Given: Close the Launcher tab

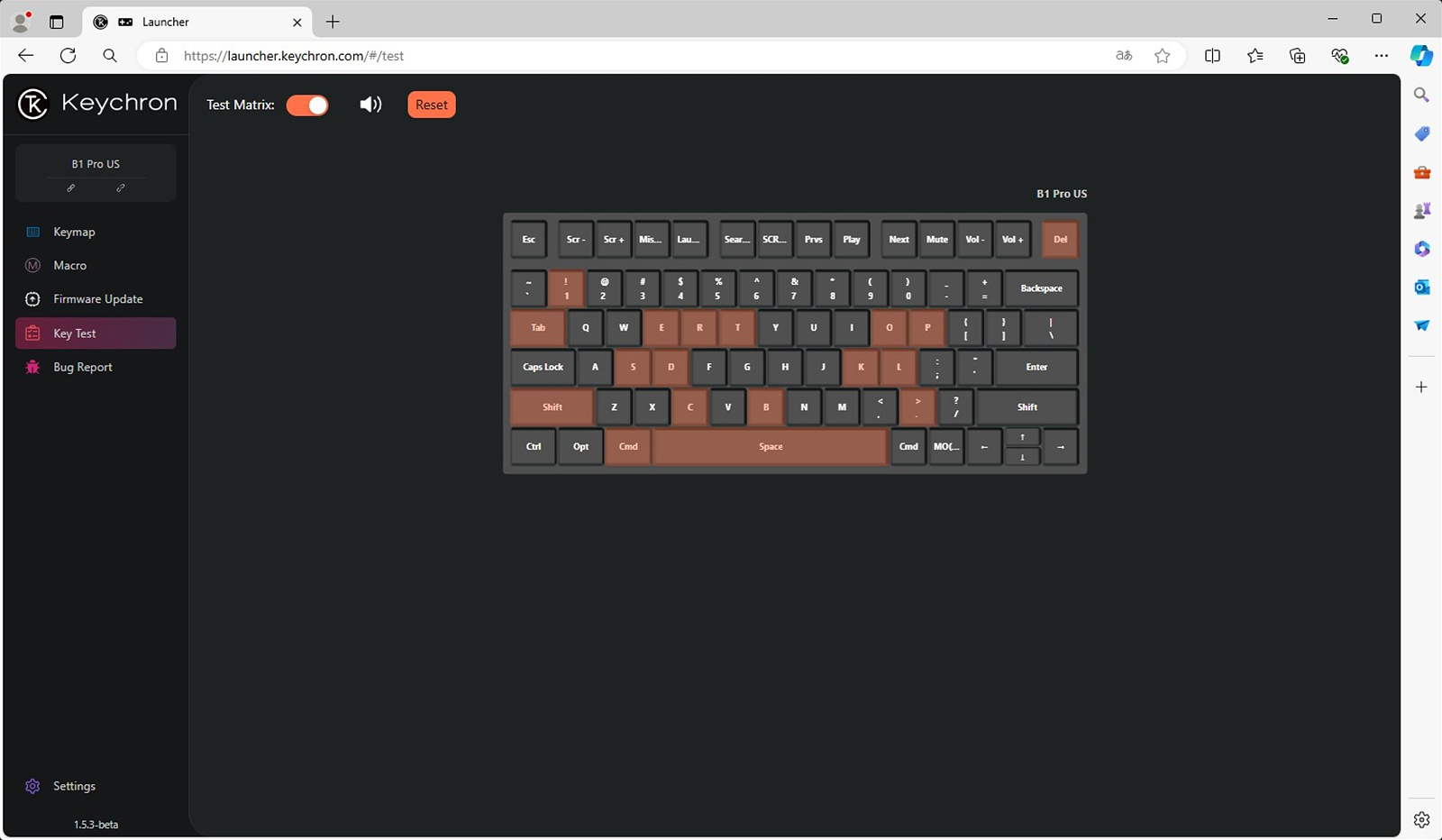Looking at the screenshot, I should (297, 23).
